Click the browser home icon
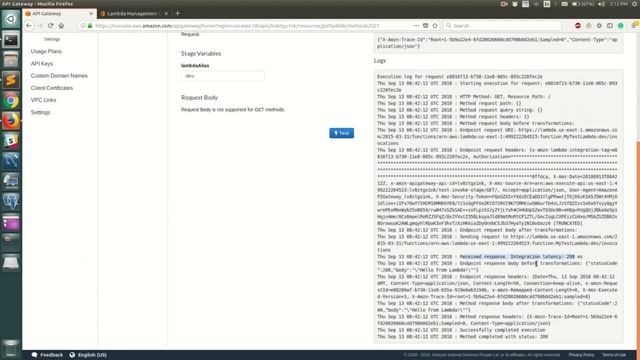640x360 pixels. pyautogui.click(x=61, y=25)
